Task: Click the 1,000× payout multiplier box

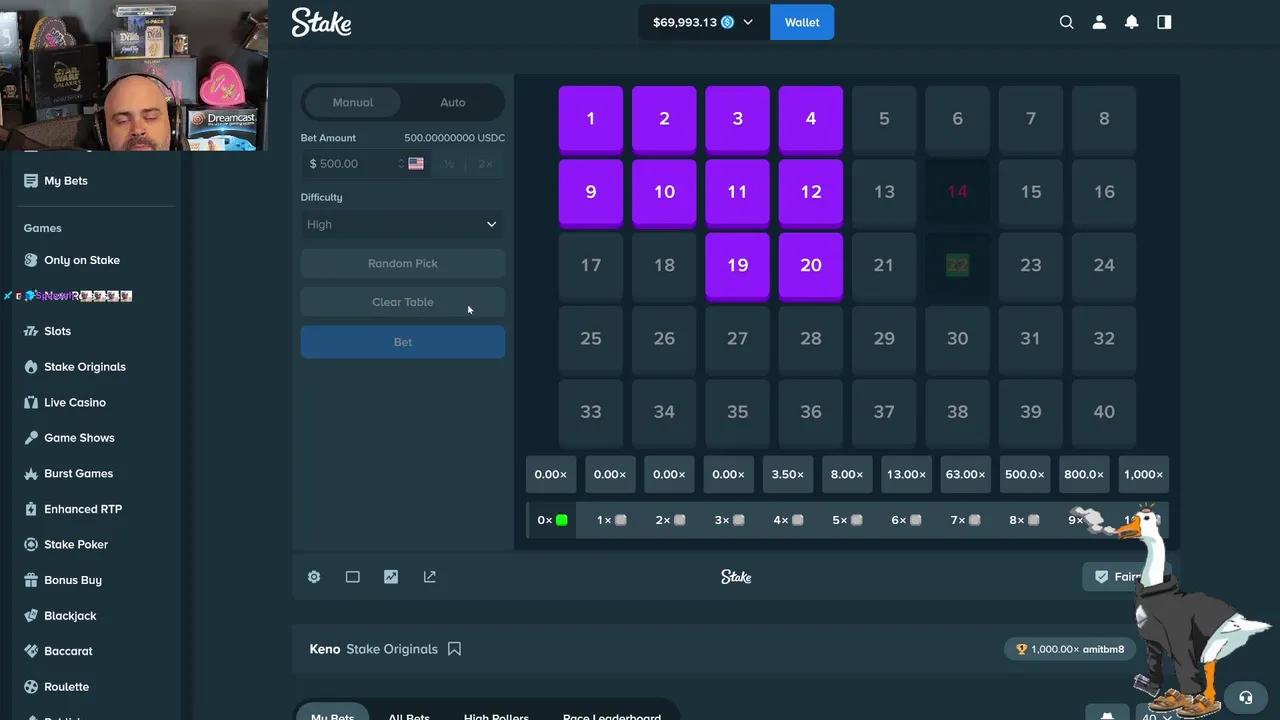Action: tap(1143, 474)
